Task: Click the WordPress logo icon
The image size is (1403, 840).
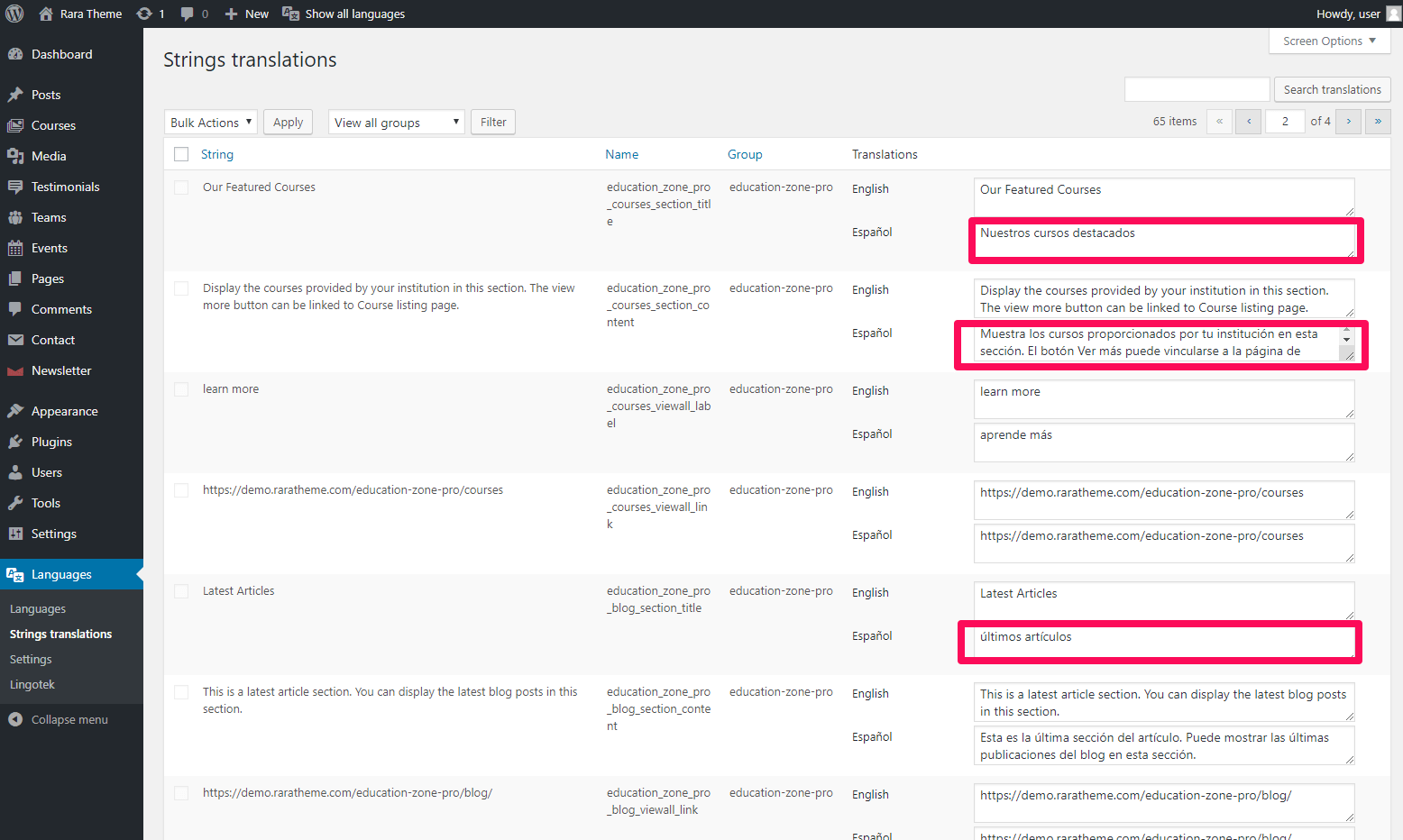Action: [x=15, y=14]
